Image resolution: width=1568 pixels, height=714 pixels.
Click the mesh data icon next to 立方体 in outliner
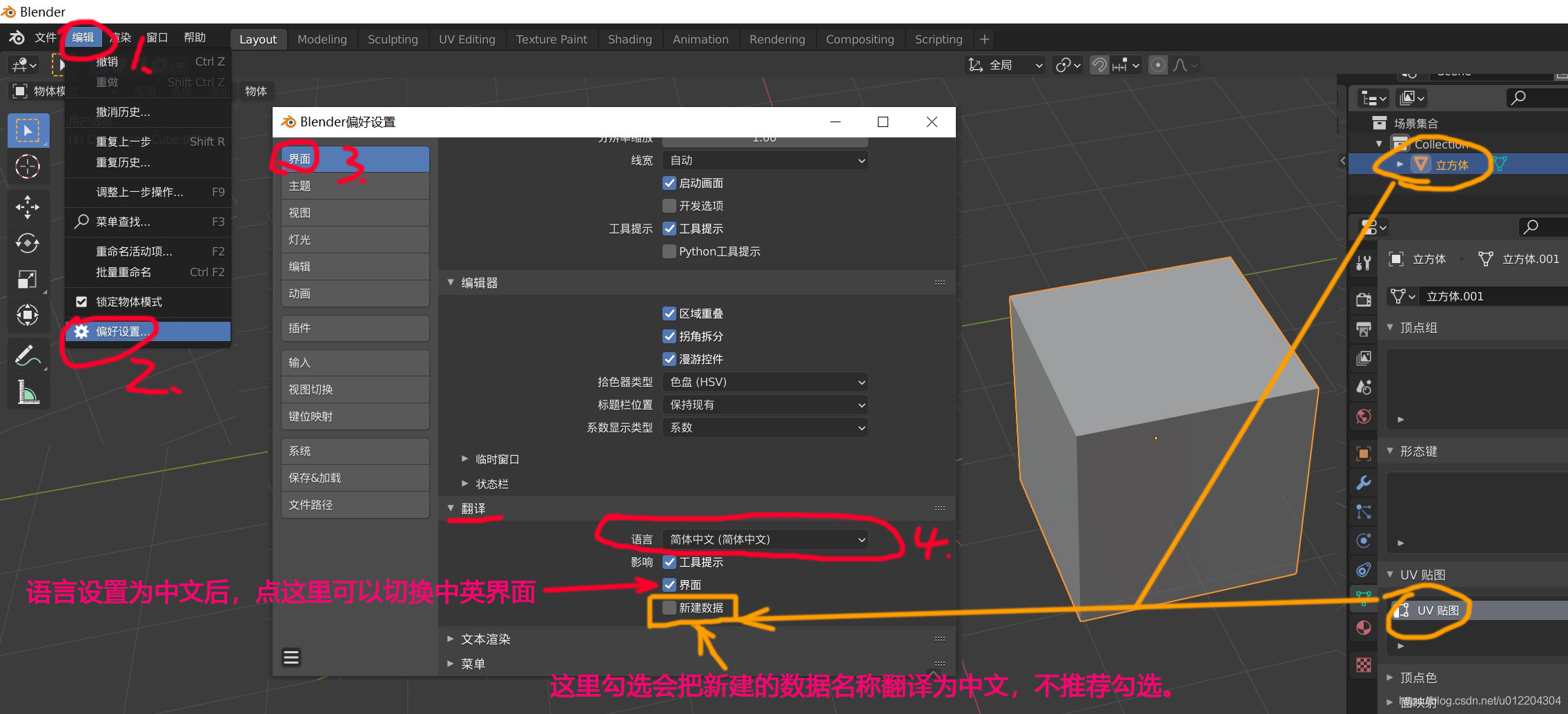1500,164
